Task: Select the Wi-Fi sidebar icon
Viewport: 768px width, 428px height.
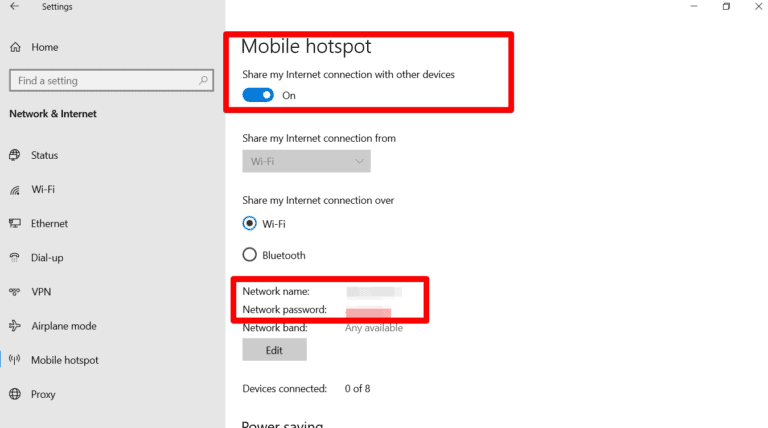Action: point(15,189)
